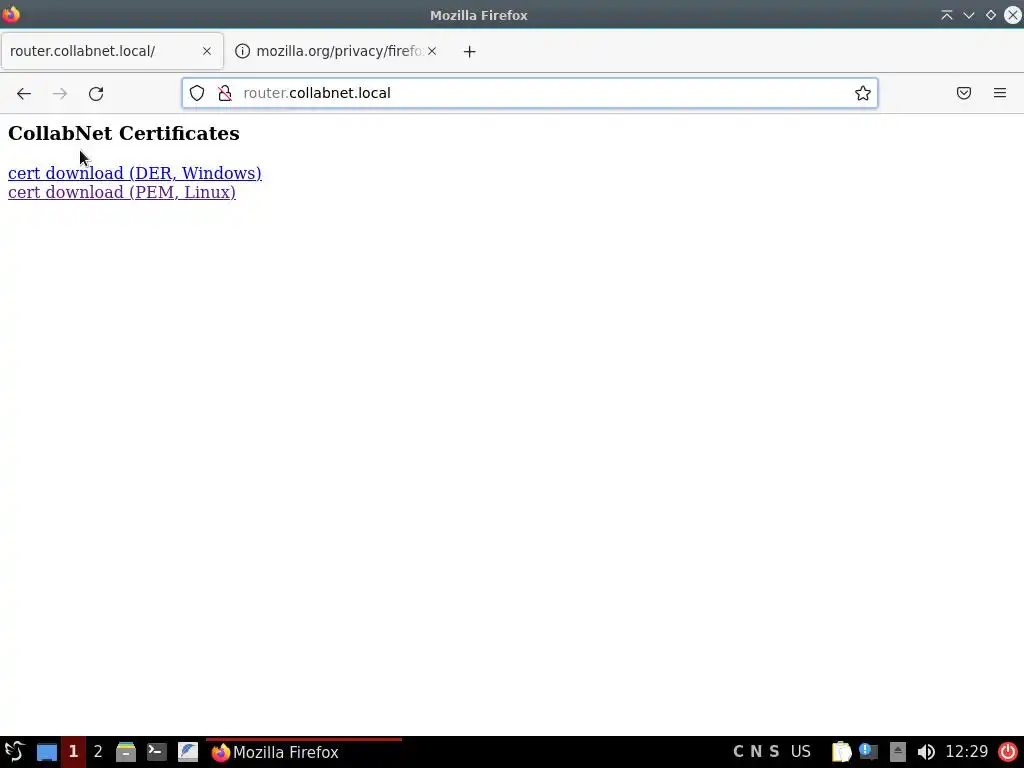
Task: Switch to the router.collabnet.local tab
Action: pos(112,51)
